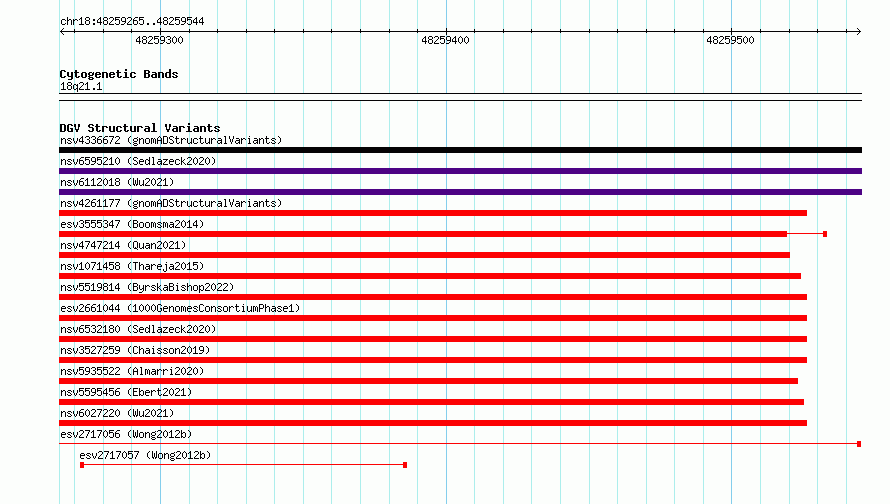Click the right end marker of esv2717057
This screenshot has width=890, height=504.
coord(405,465)
